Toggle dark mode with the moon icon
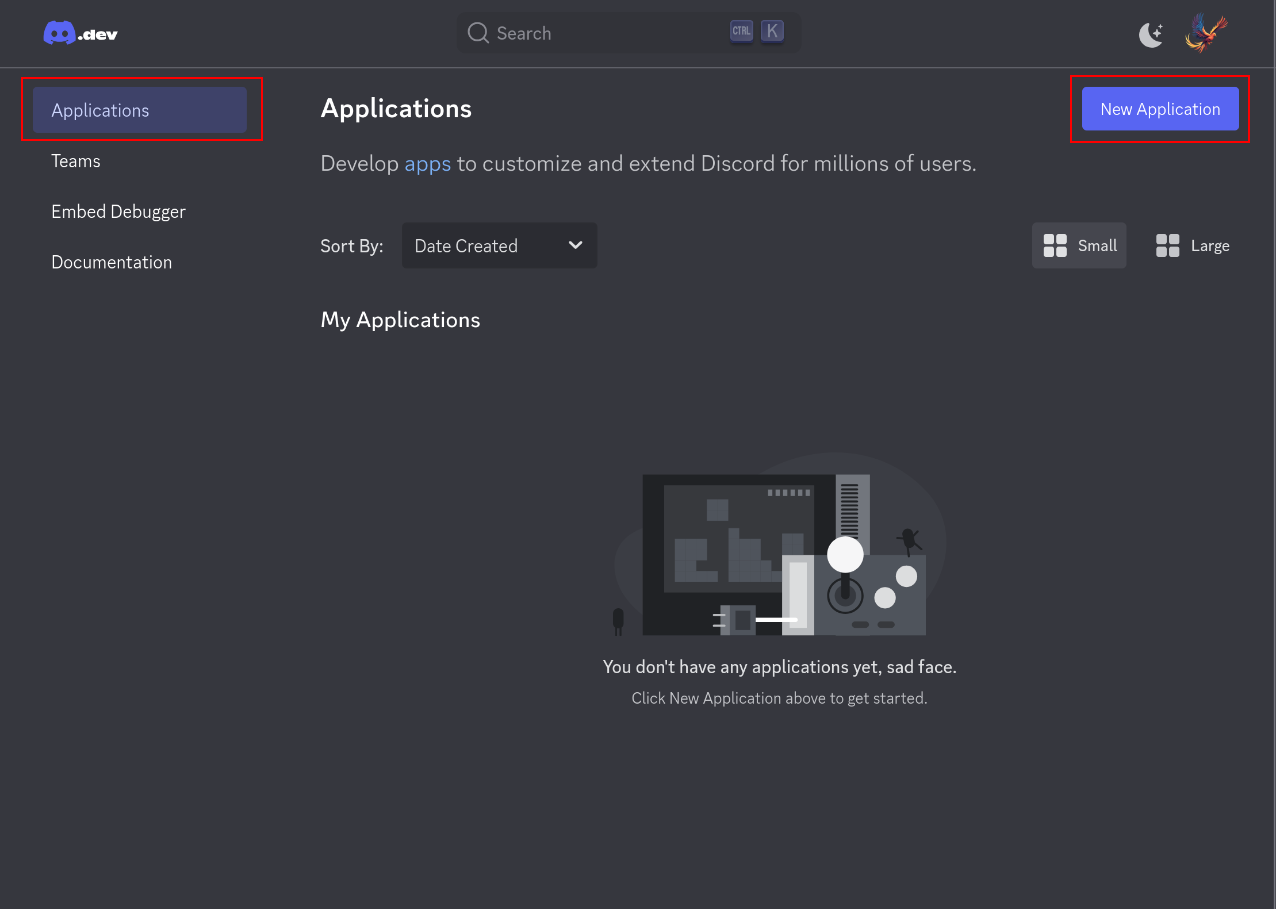Screen dimensions: 1276x909 1150,33
